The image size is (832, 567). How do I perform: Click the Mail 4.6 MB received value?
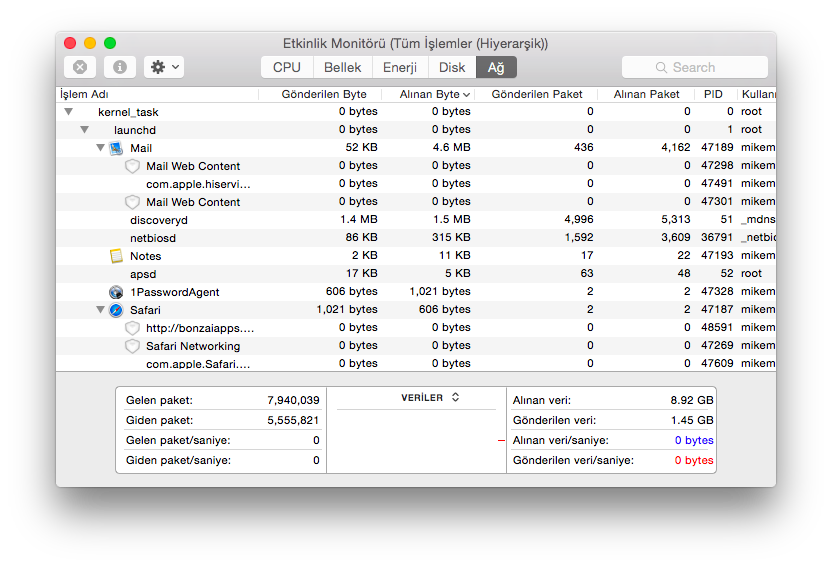(x=452, y=147)
